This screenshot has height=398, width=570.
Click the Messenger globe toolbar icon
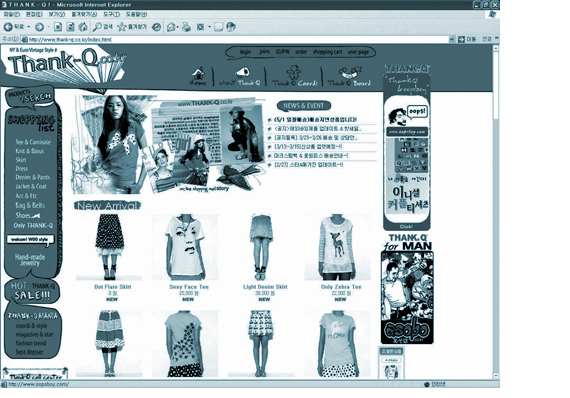[231, 27]
